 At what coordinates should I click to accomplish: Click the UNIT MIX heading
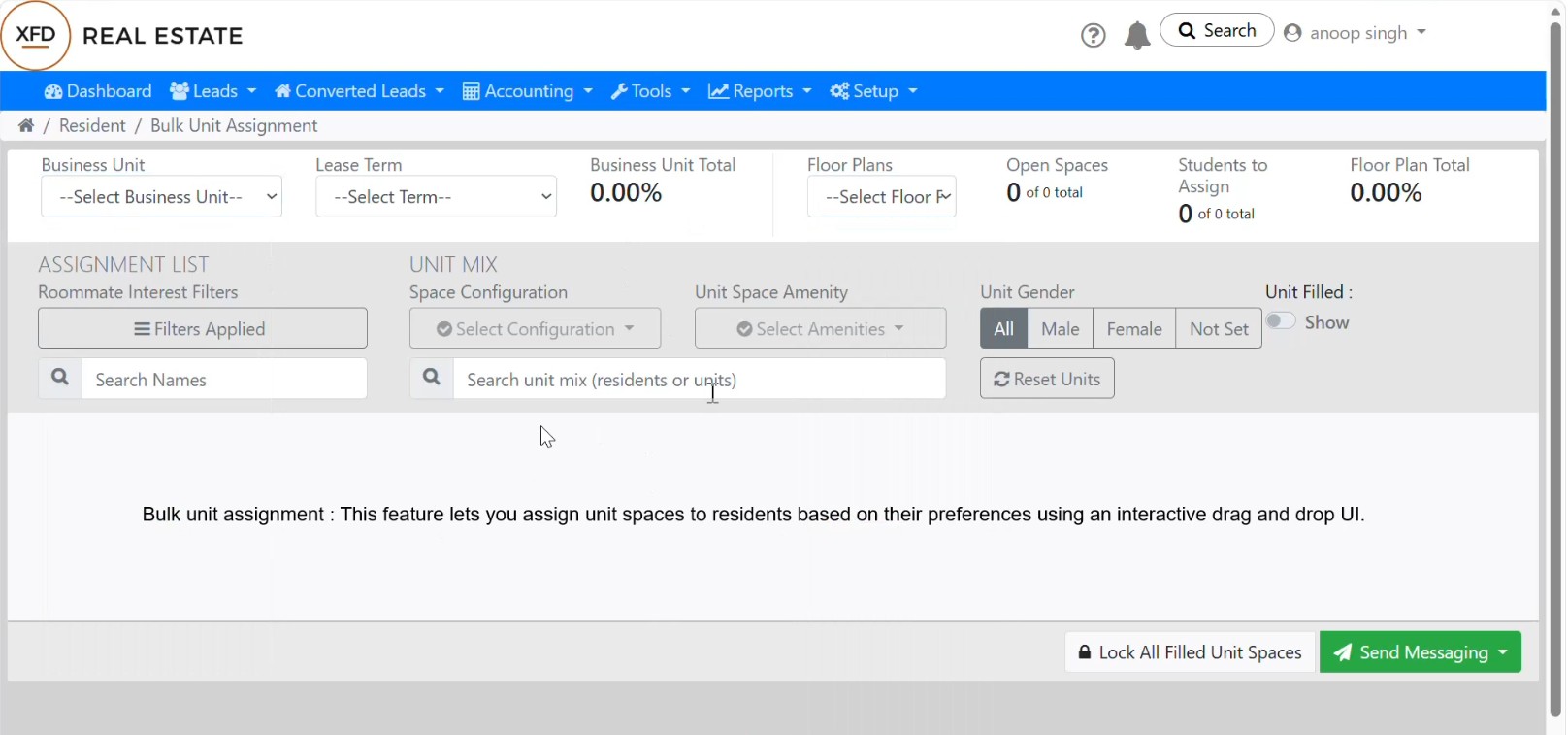(453, 265)
